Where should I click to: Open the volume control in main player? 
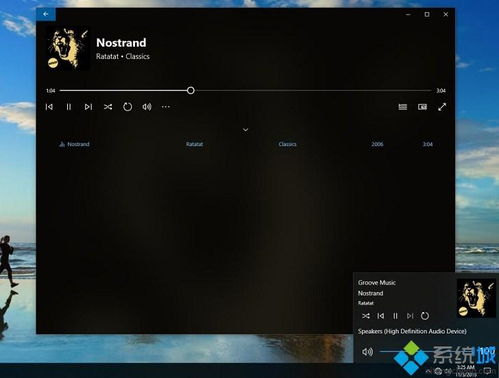click(x=147, y=107)
